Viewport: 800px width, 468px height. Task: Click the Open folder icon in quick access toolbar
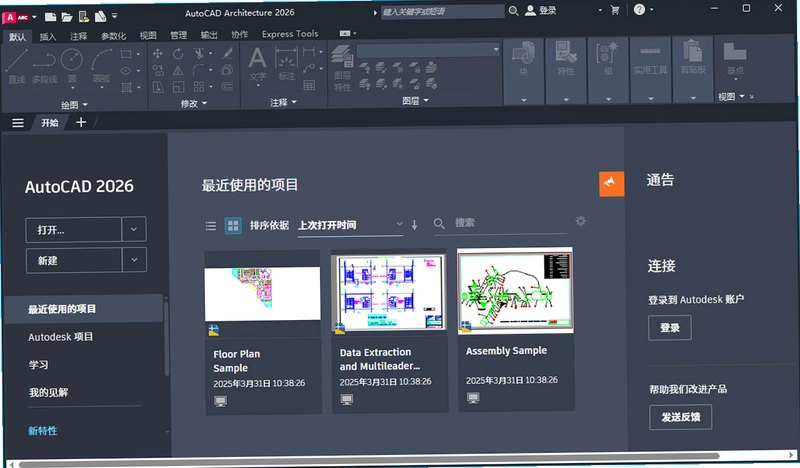67,17
